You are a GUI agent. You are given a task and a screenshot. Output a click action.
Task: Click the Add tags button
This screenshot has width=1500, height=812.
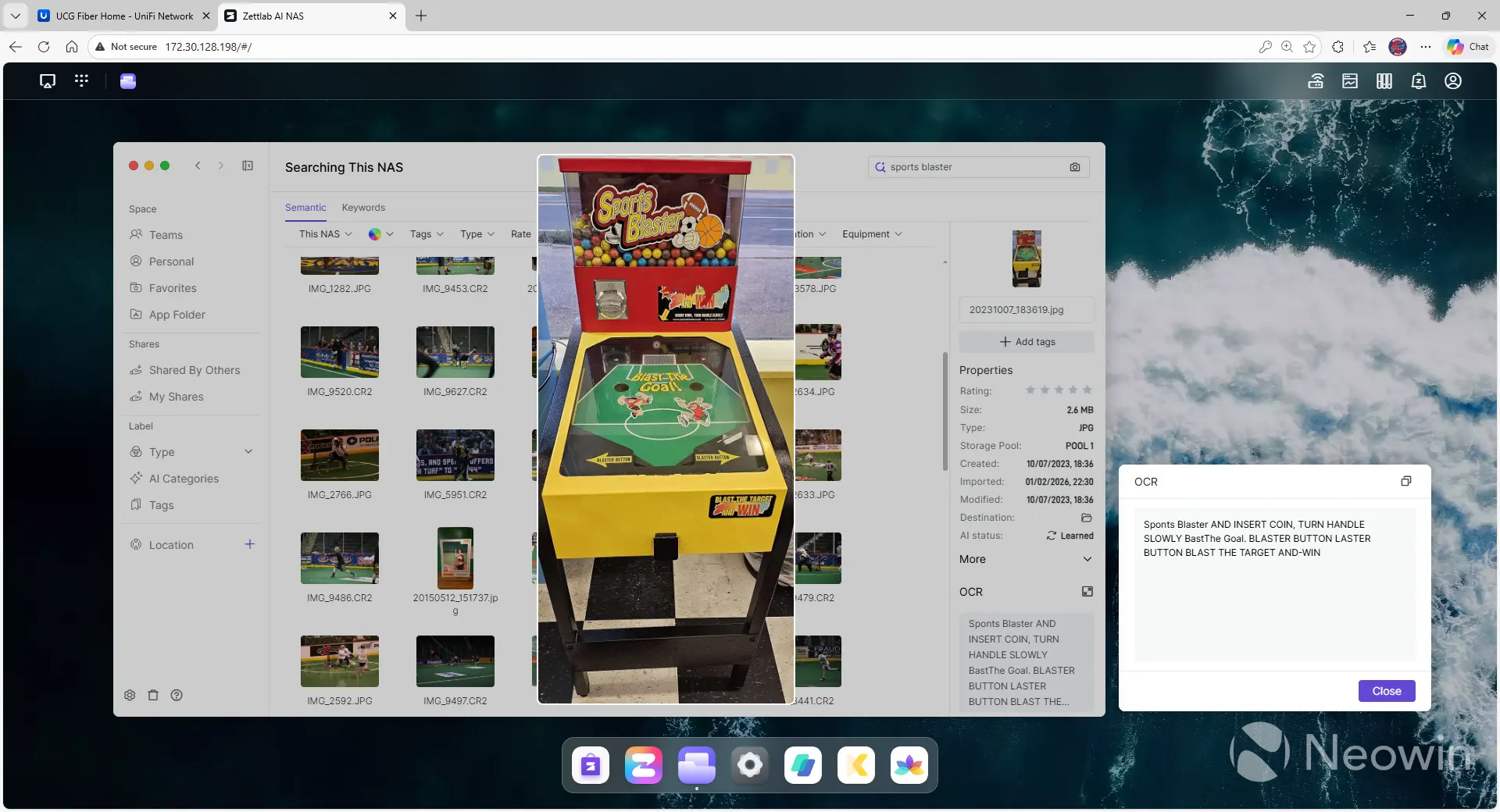tap(1027, 342)
